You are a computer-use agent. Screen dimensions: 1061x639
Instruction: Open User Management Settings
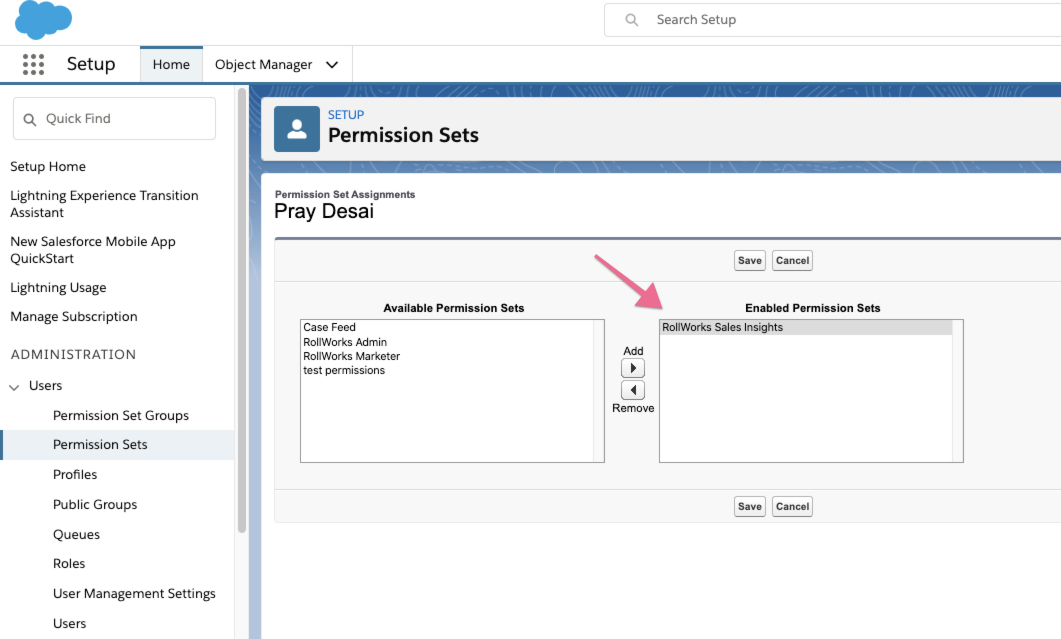click(134, 594)
